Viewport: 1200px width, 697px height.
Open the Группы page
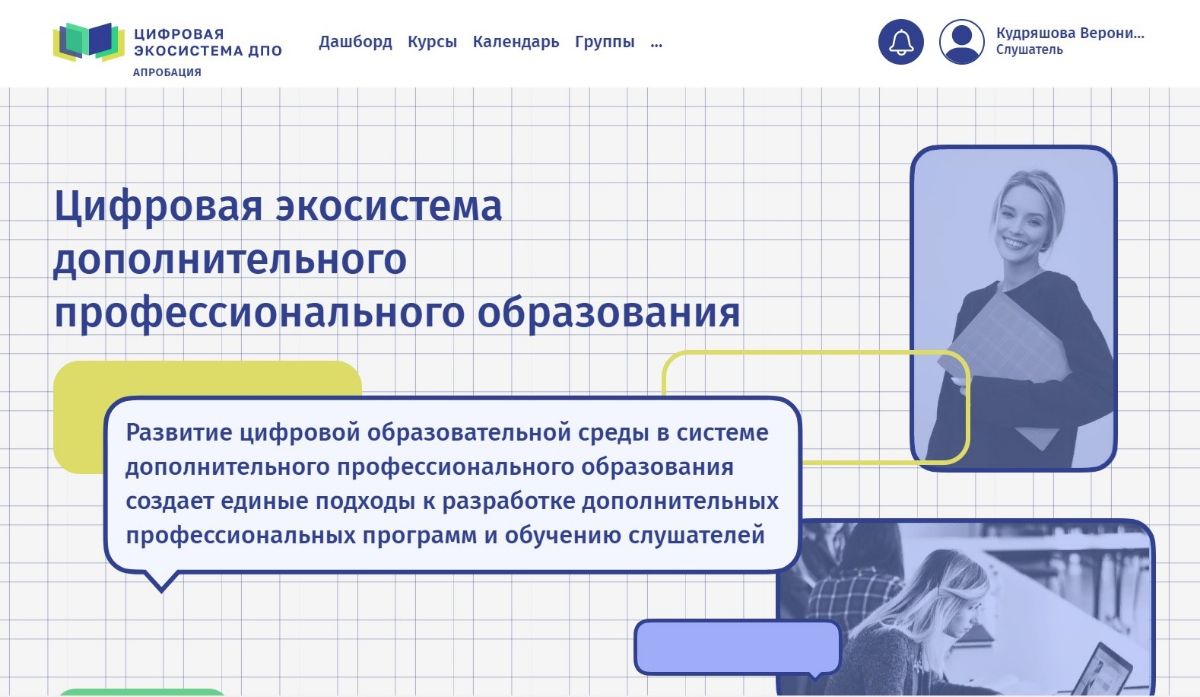[603, 42]
